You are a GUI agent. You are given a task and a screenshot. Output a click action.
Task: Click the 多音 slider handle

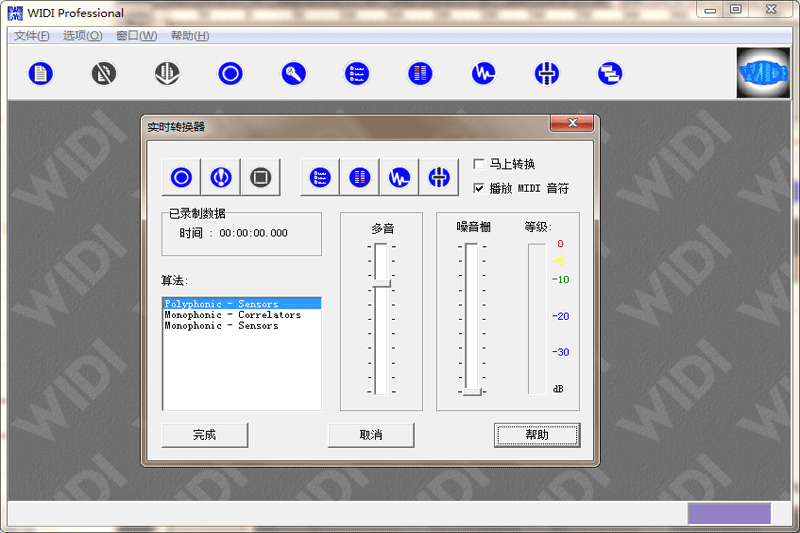pos(381,284)
